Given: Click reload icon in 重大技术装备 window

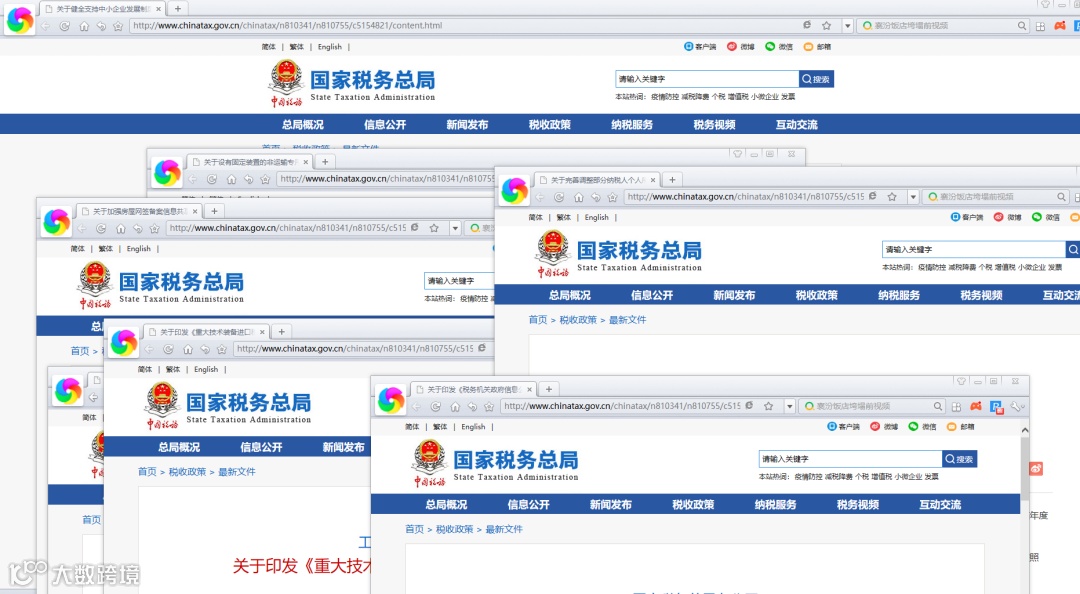Looking at the screenshot, I should [x=168, y=349].
